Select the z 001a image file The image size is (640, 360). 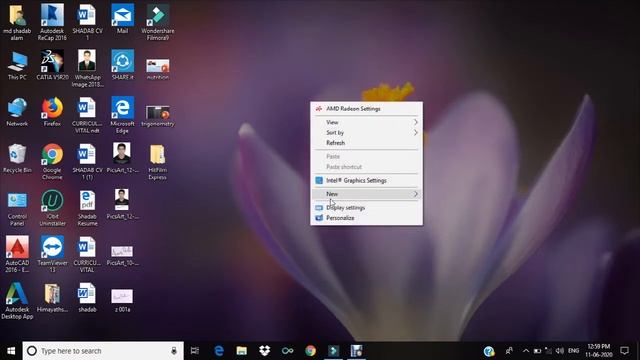pyautogui.click(x=122, y=300)
